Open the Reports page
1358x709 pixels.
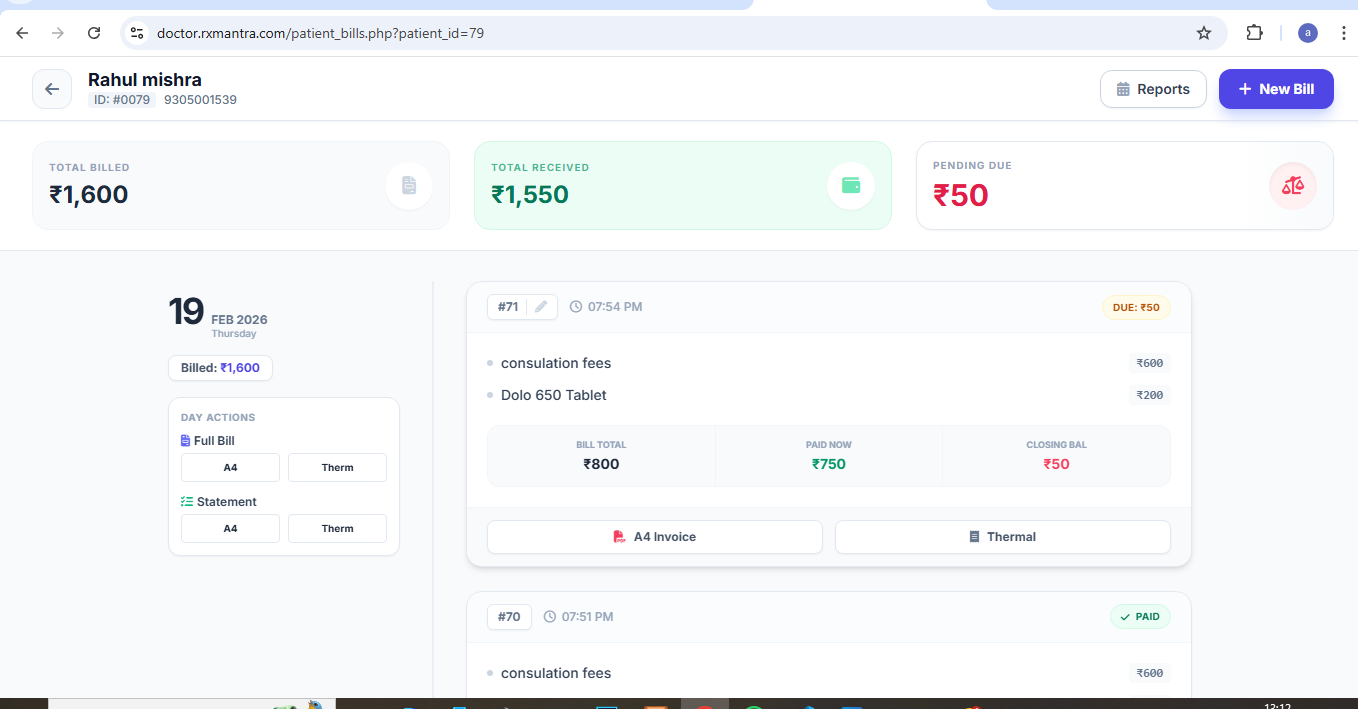(x=1153, y=89)
